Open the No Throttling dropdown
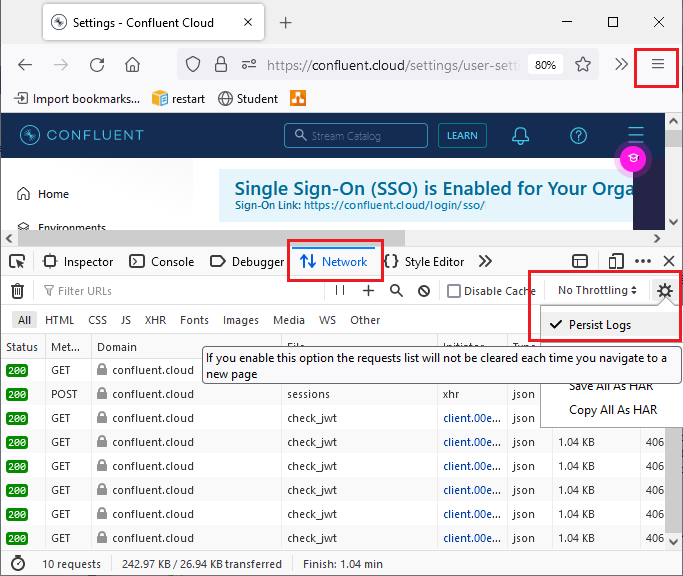Screen dimensions: 683x576 pos(597,290)
